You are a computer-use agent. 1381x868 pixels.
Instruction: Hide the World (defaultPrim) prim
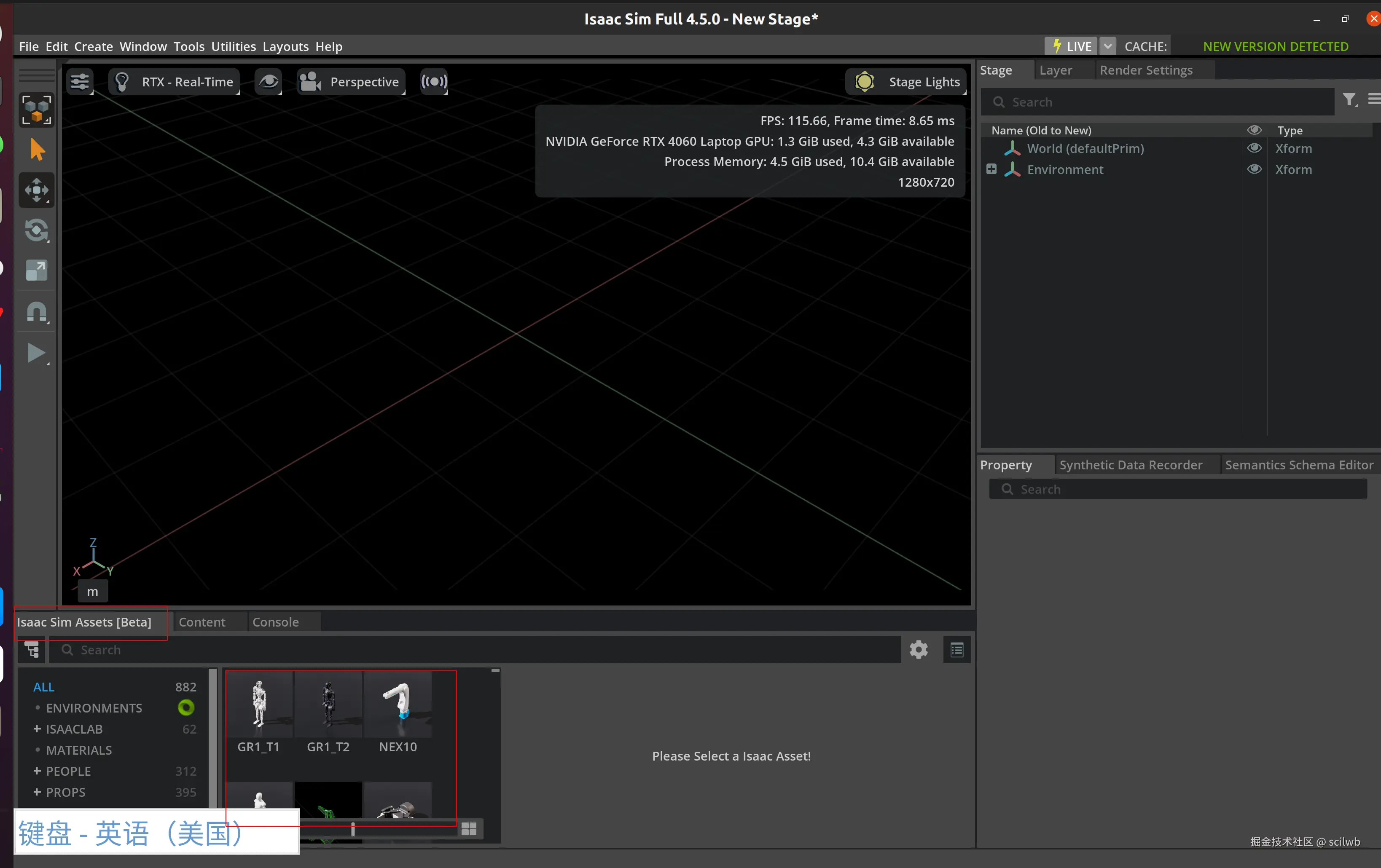1254,148
